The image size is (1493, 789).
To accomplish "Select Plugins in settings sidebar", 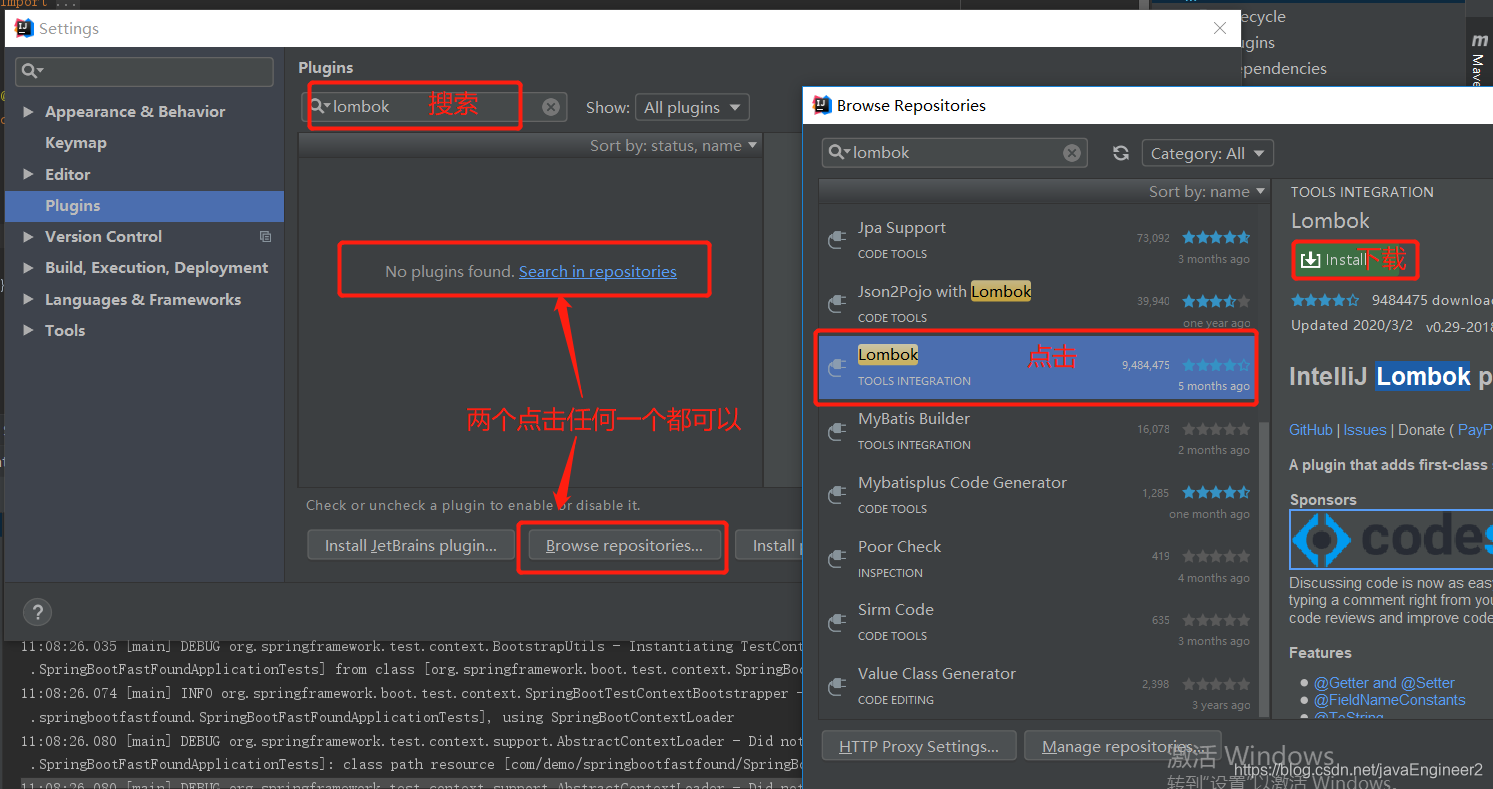I will coord(144,205).
